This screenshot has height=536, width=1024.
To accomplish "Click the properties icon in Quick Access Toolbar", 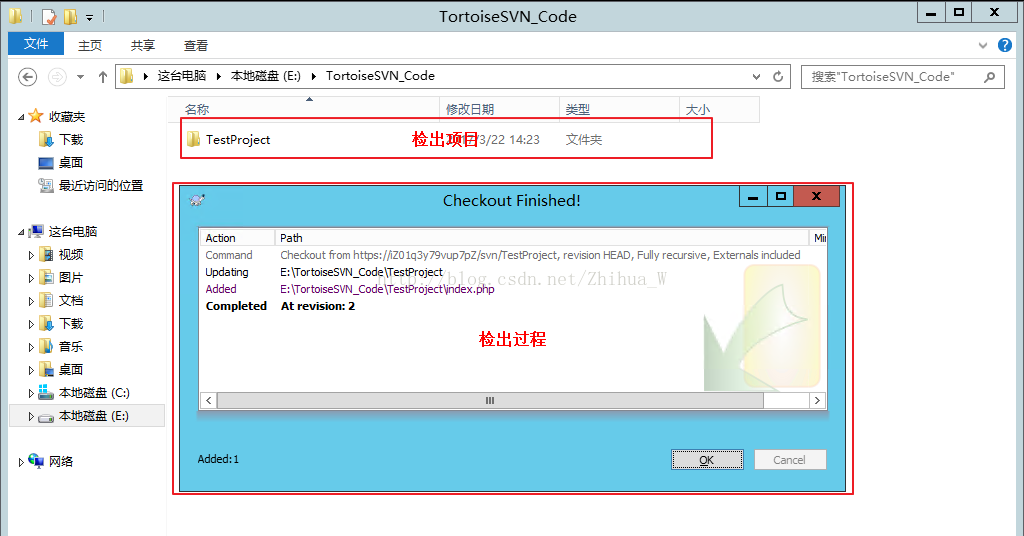I will (49, 16).
